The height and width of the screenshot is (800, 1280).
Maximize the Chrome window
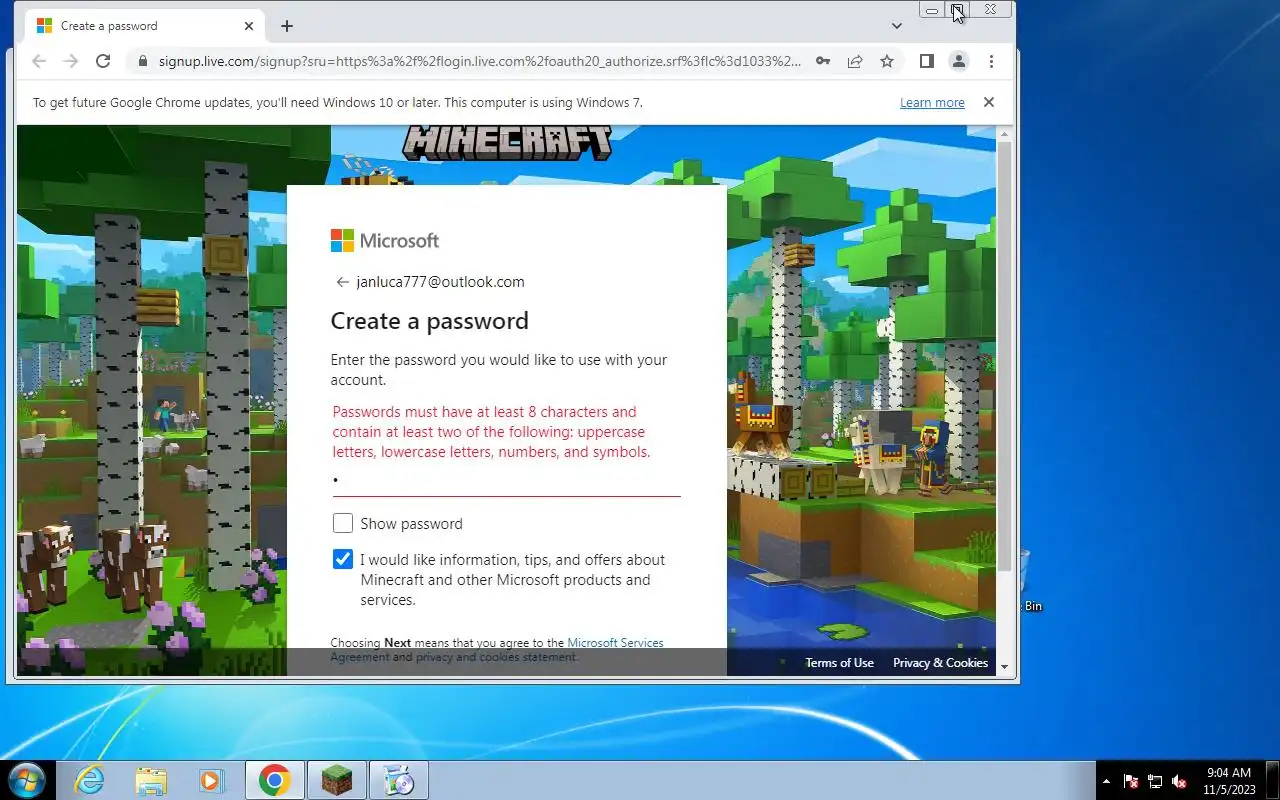957,10
